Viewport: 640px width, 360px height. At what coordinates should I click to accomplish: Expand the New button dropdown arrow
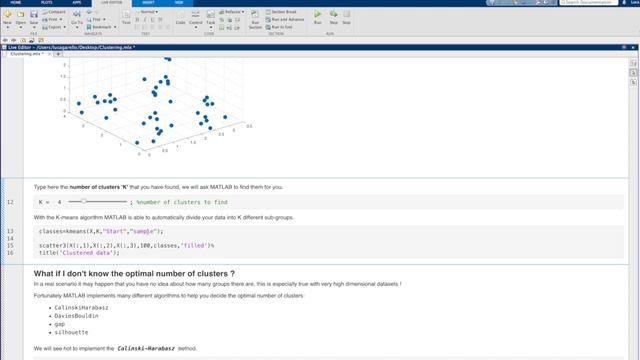[7, 27]
